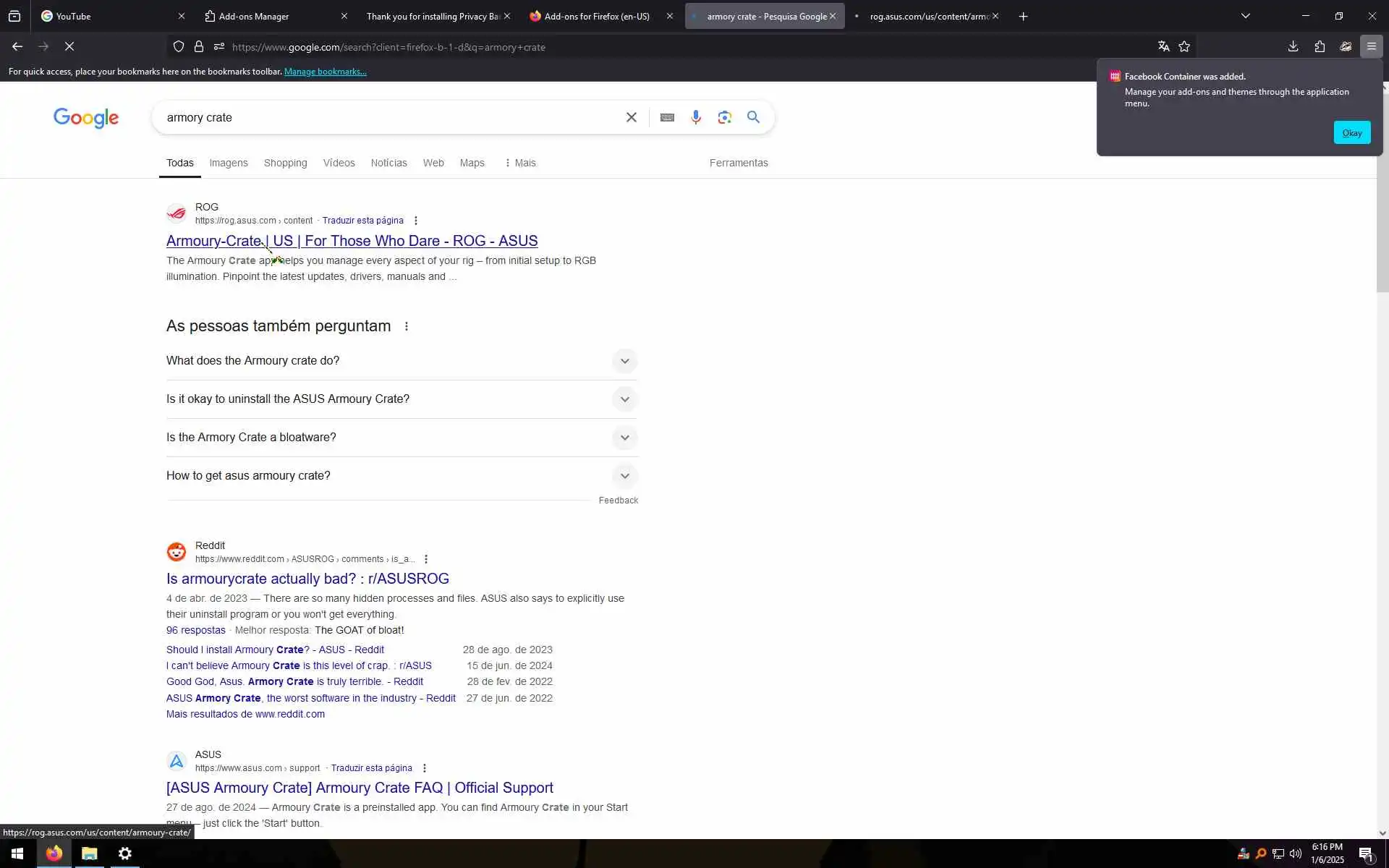Open Google Lens image search icon
Viewport: 1389px width, 868px height.
tap(724, 117)
